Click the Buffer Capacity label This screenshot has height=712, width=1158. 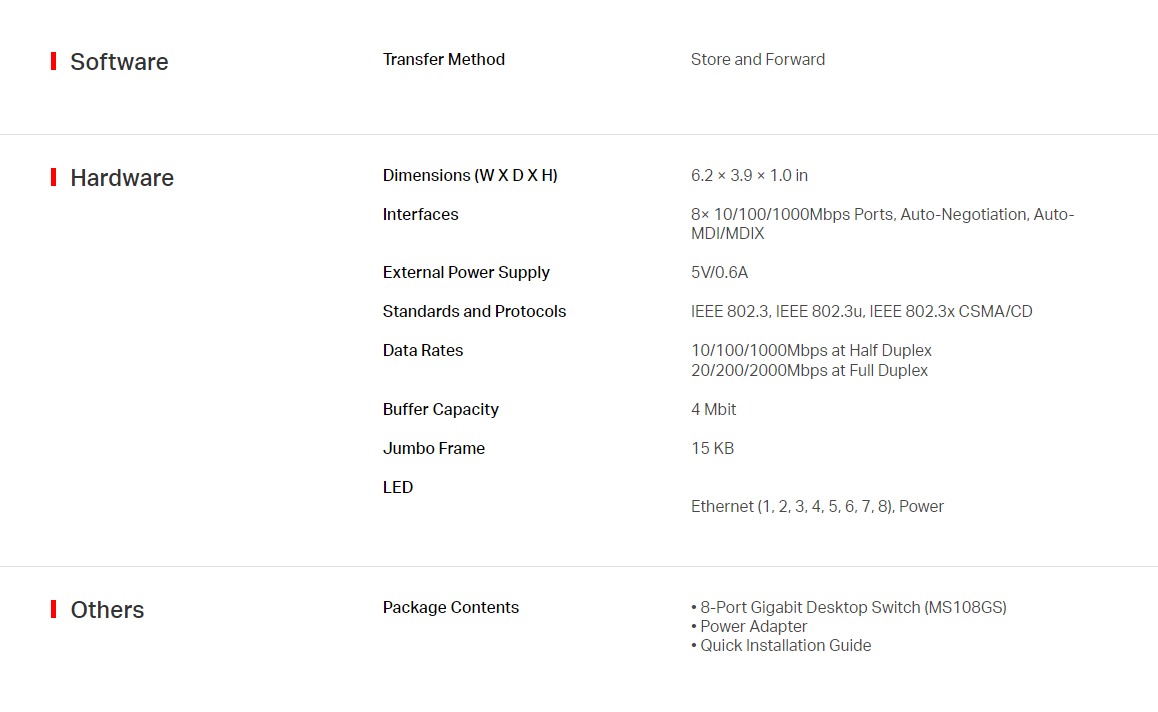pos(440,409)
